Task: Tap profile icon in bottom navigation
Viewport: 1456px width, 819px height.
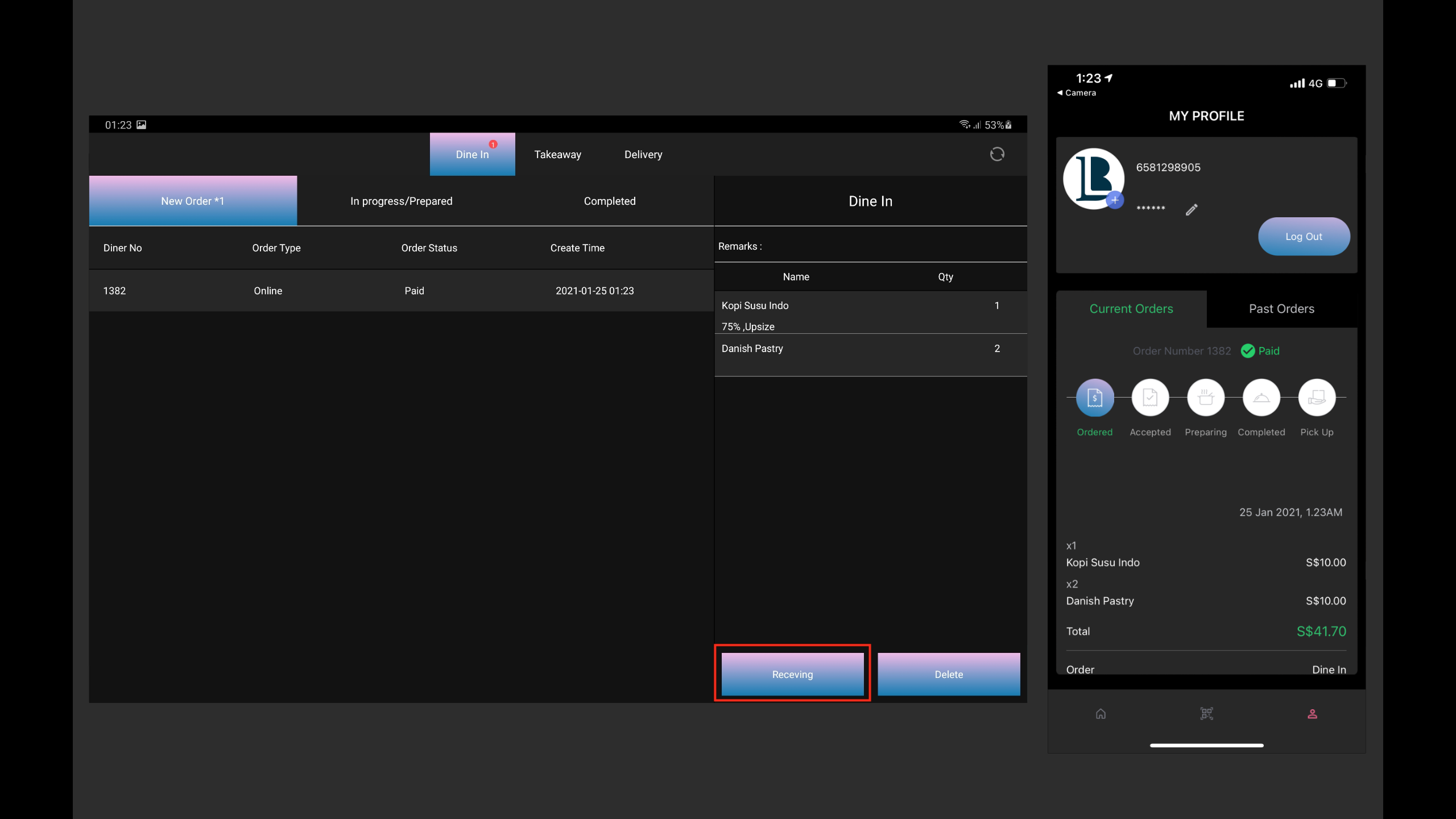Action: [1312, 714]
